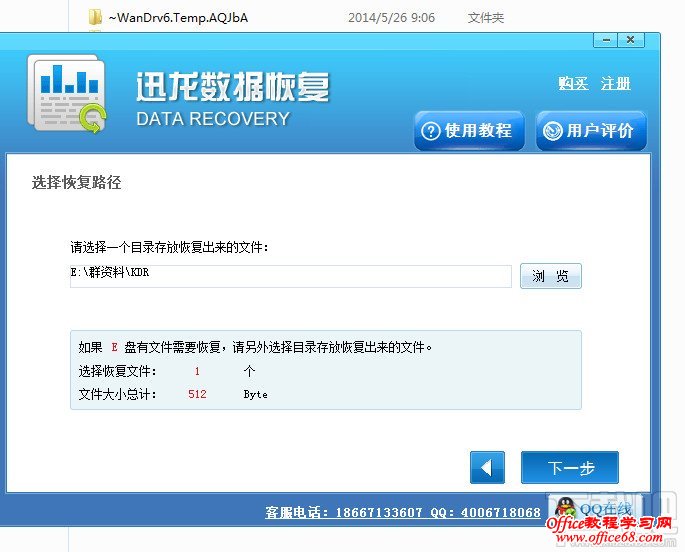Click the 客服电话 customer service link
685x552 pixels.
403,512
